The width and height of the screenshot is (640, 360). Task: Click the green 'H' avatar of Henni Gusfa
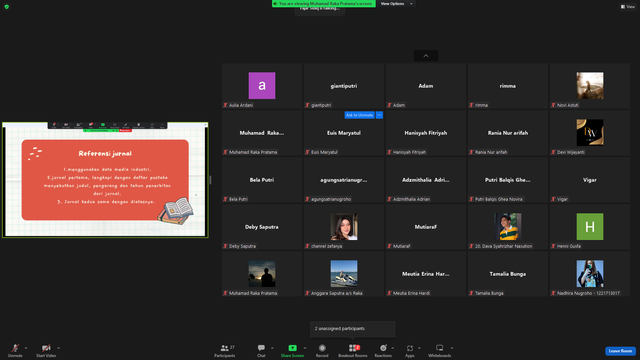590,227
